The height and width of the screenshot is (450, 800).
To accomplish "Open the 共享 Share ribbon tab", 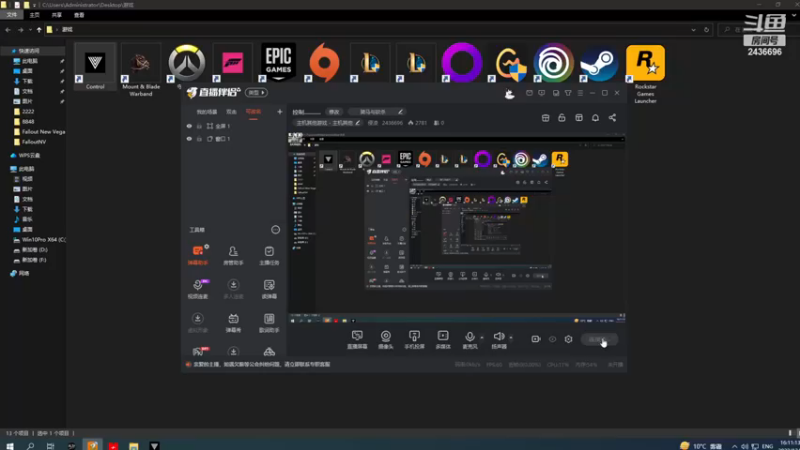I will pyautogui.click(x=57, y=15).
